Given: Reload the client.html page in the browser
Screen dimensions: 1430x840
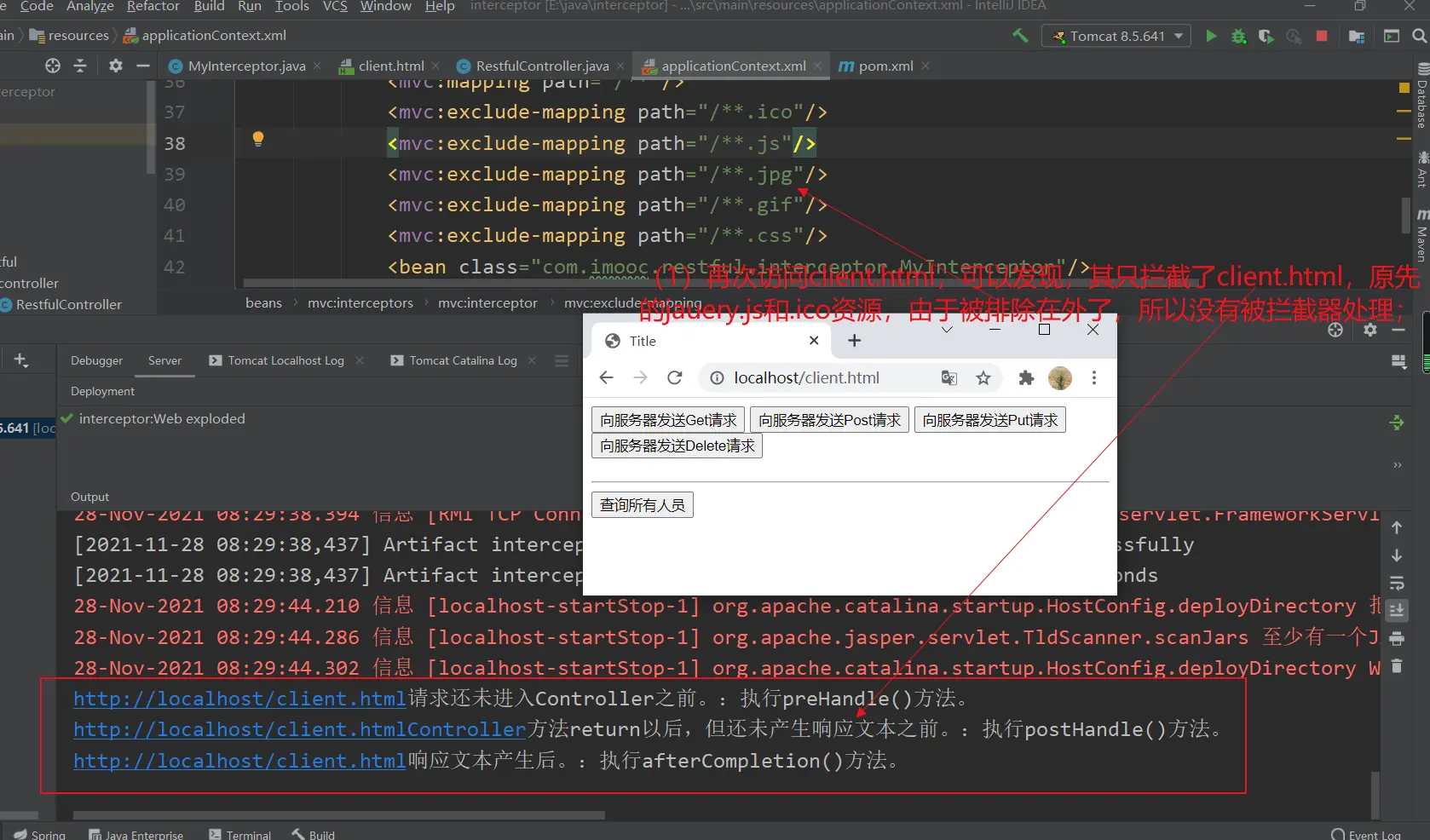Looking at the screenshot, I should pyautogui.click(x=674, y=377).
